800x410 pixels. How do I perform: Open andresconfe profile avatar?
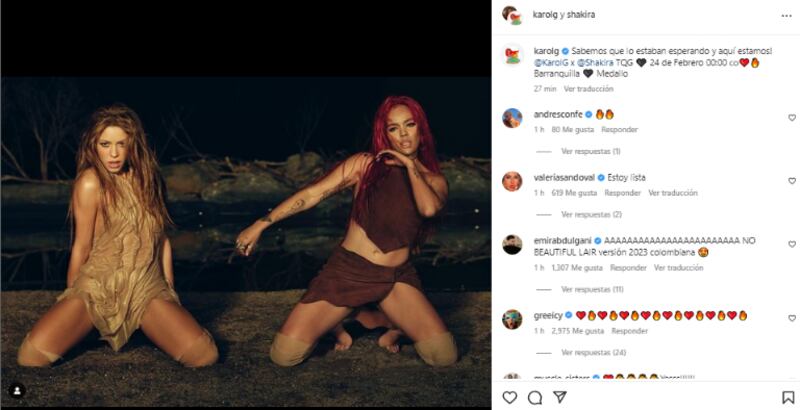[x=512, y=118]
